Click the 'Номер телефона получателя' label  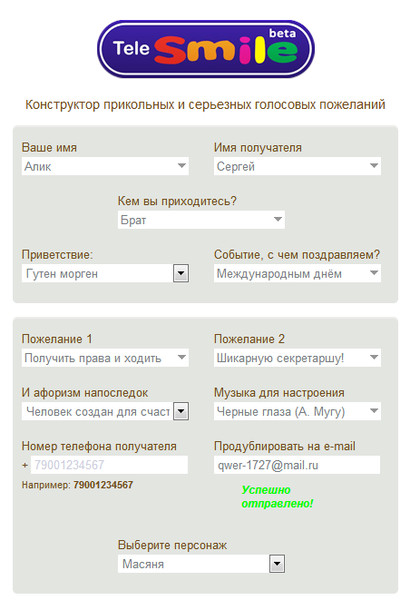[99, 446]
